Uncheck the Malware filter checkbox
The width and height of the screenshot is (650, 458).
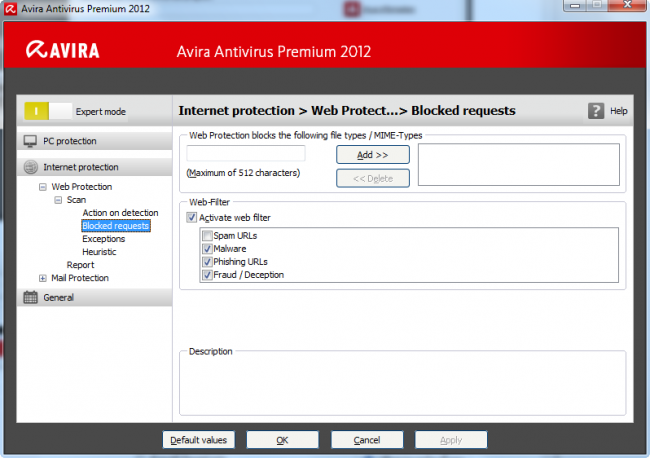[x=206, y=248]
